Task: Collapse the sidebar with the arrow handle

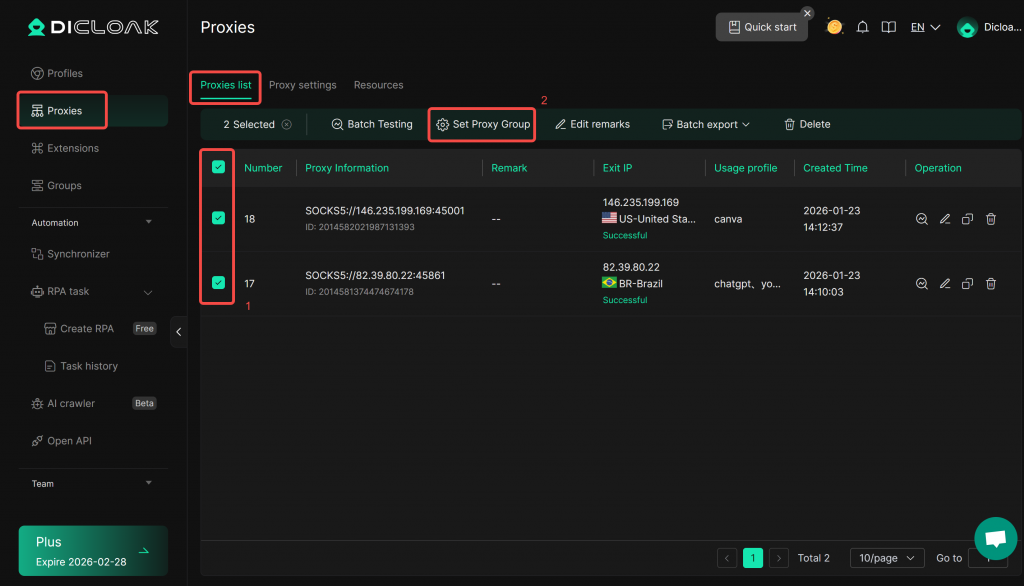Action: click(x=179, y=332)
